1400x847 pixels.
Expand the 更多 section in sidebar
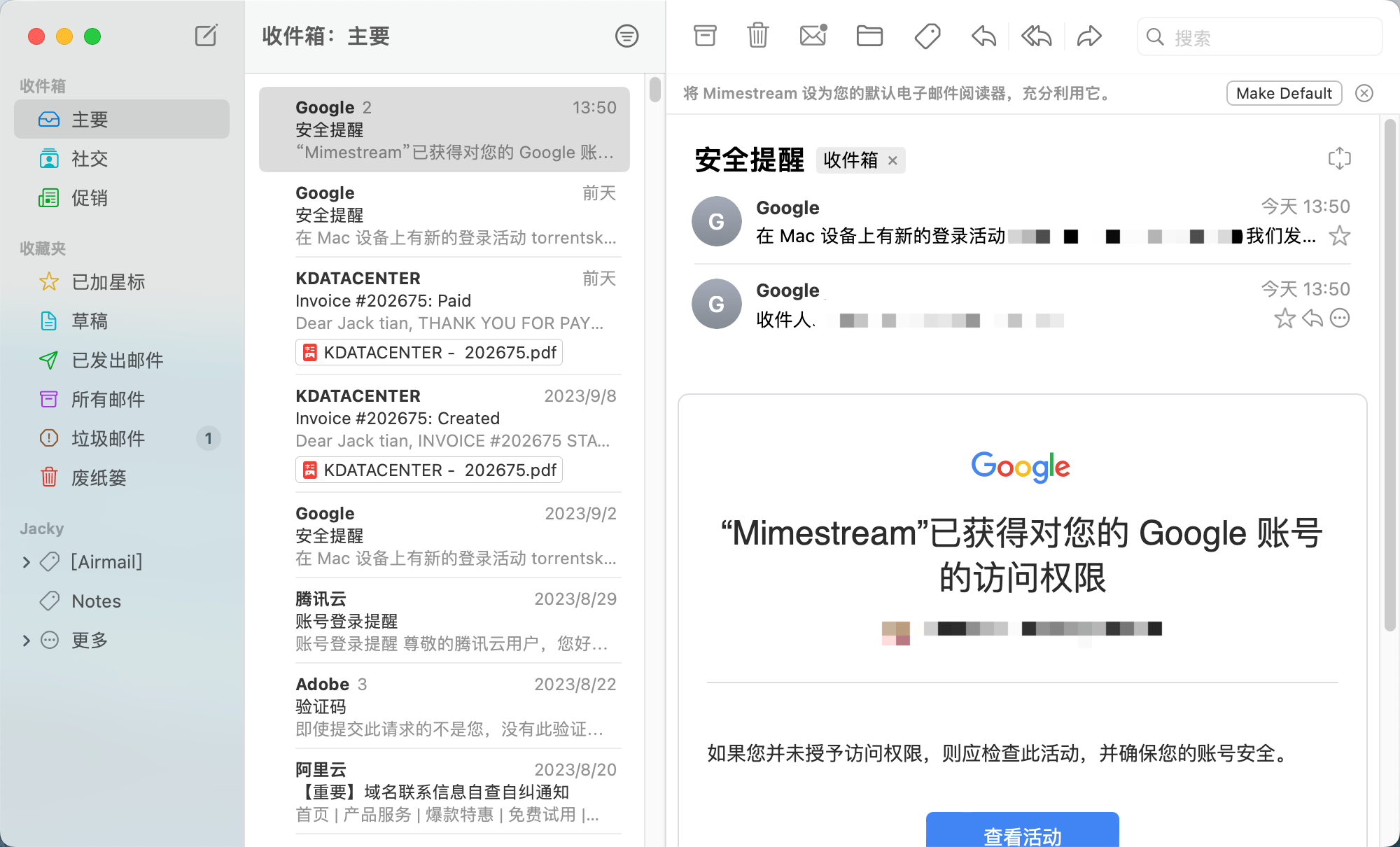pyautogui.click(x=27, y=640)
